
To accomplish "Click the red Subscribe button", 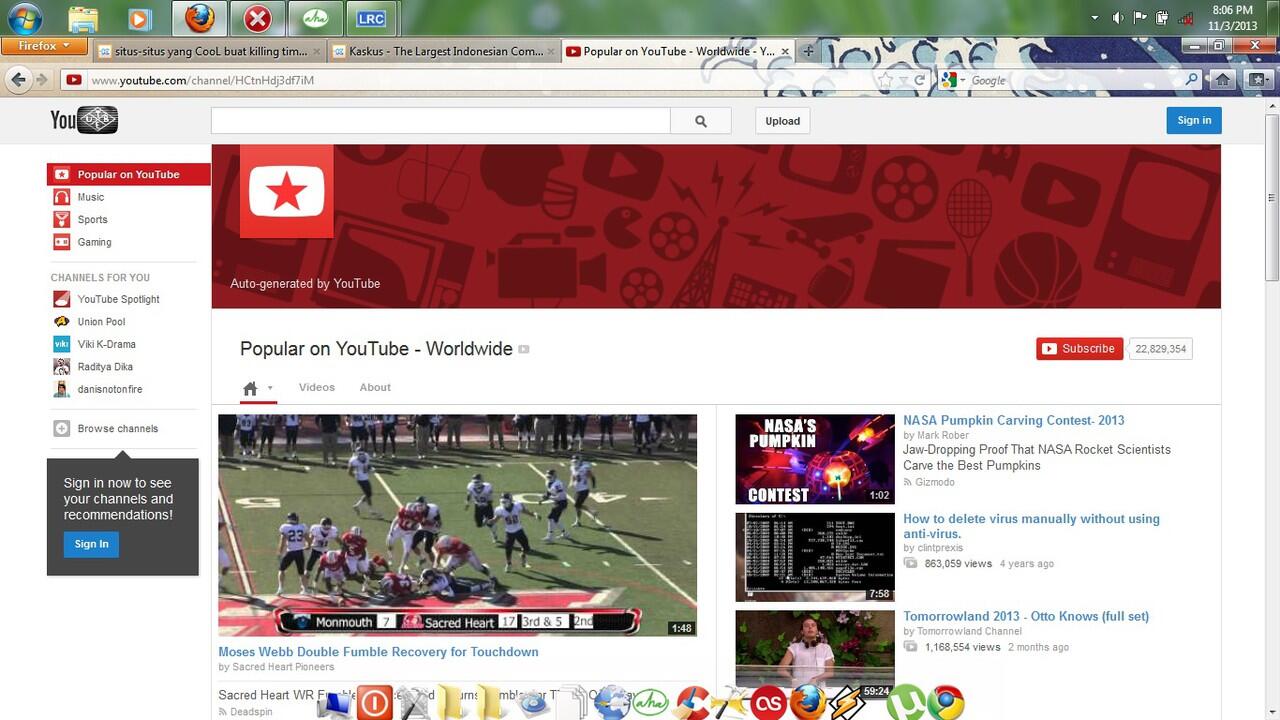I will point(1079,349).
